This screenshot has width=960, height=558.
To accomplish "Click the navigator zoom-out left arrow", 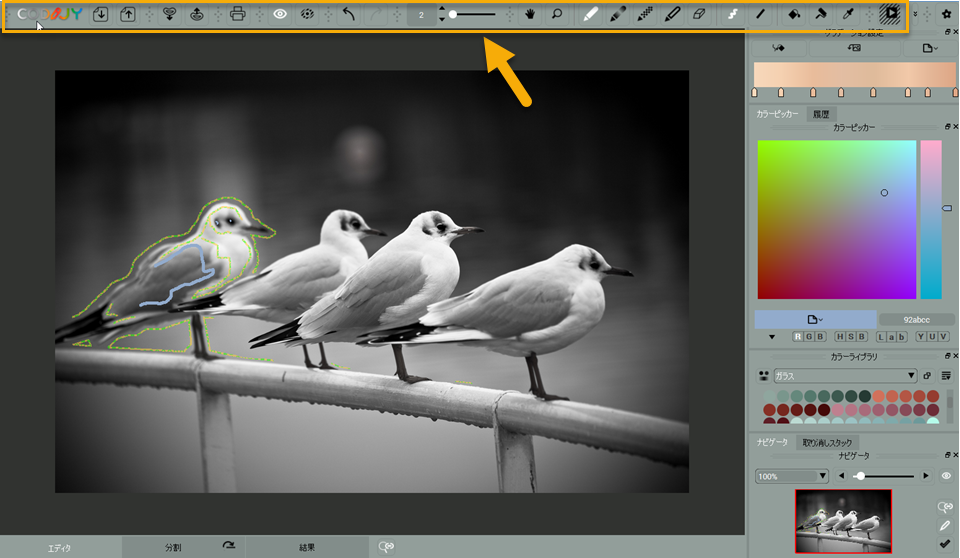I will click(x=841, y=476).
